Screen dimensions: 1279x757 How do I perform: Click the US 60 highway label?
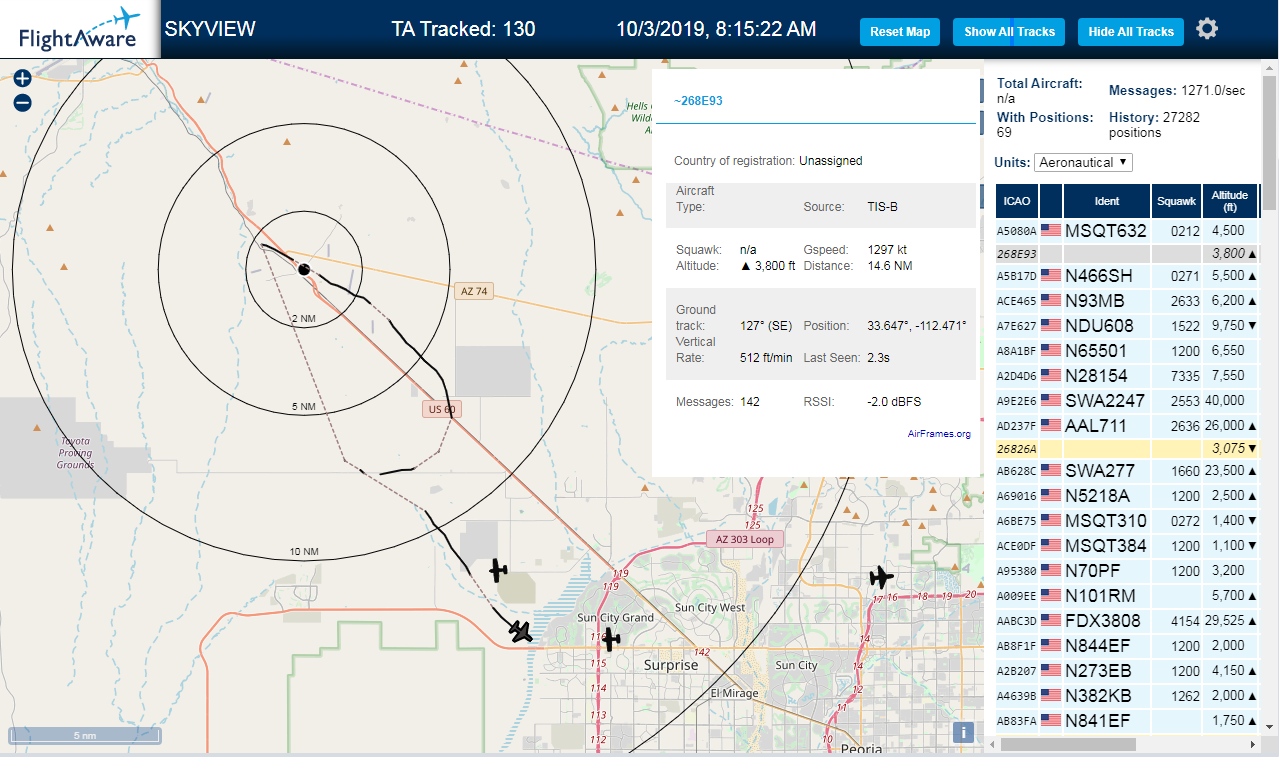pyautogui.click(x=441, y=409)
